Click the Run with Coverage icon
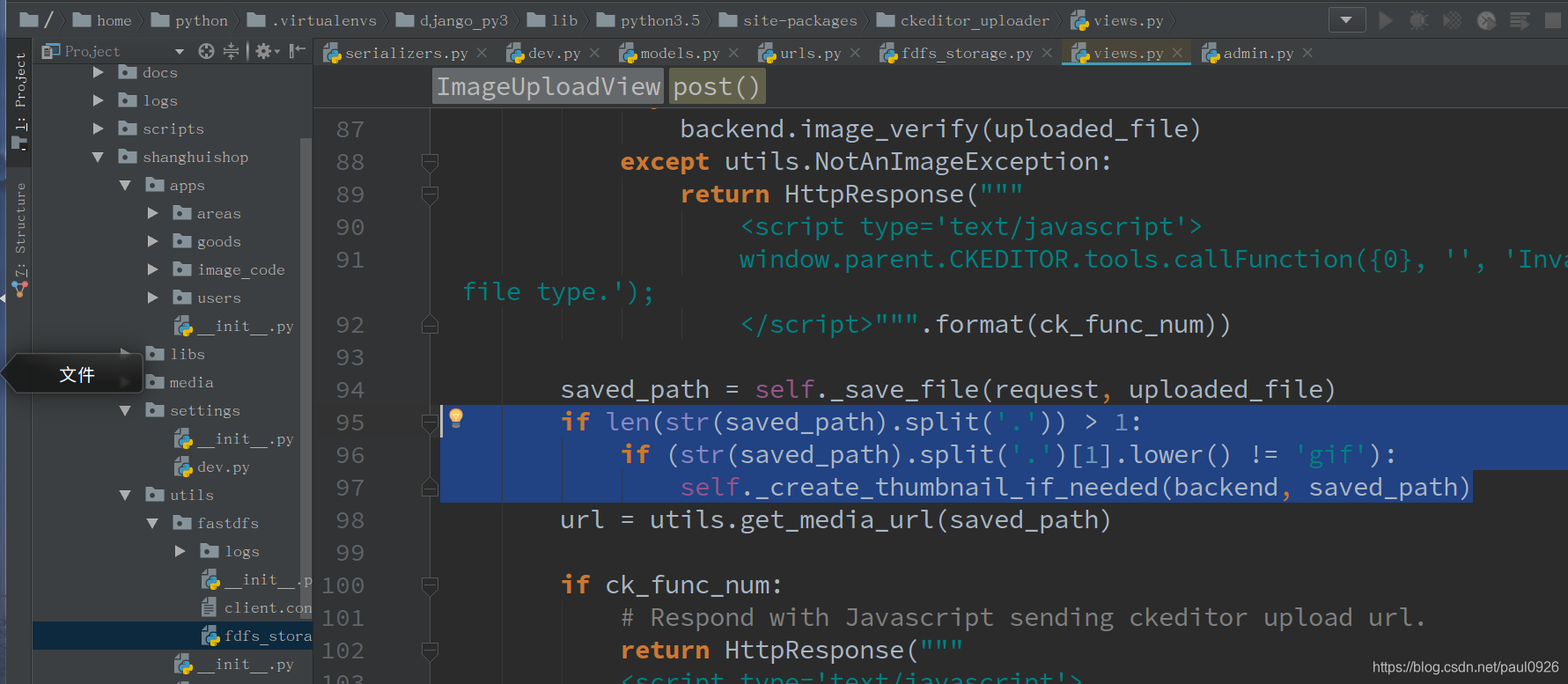This screenshot has width=1568, height=684. (1453, 20)
